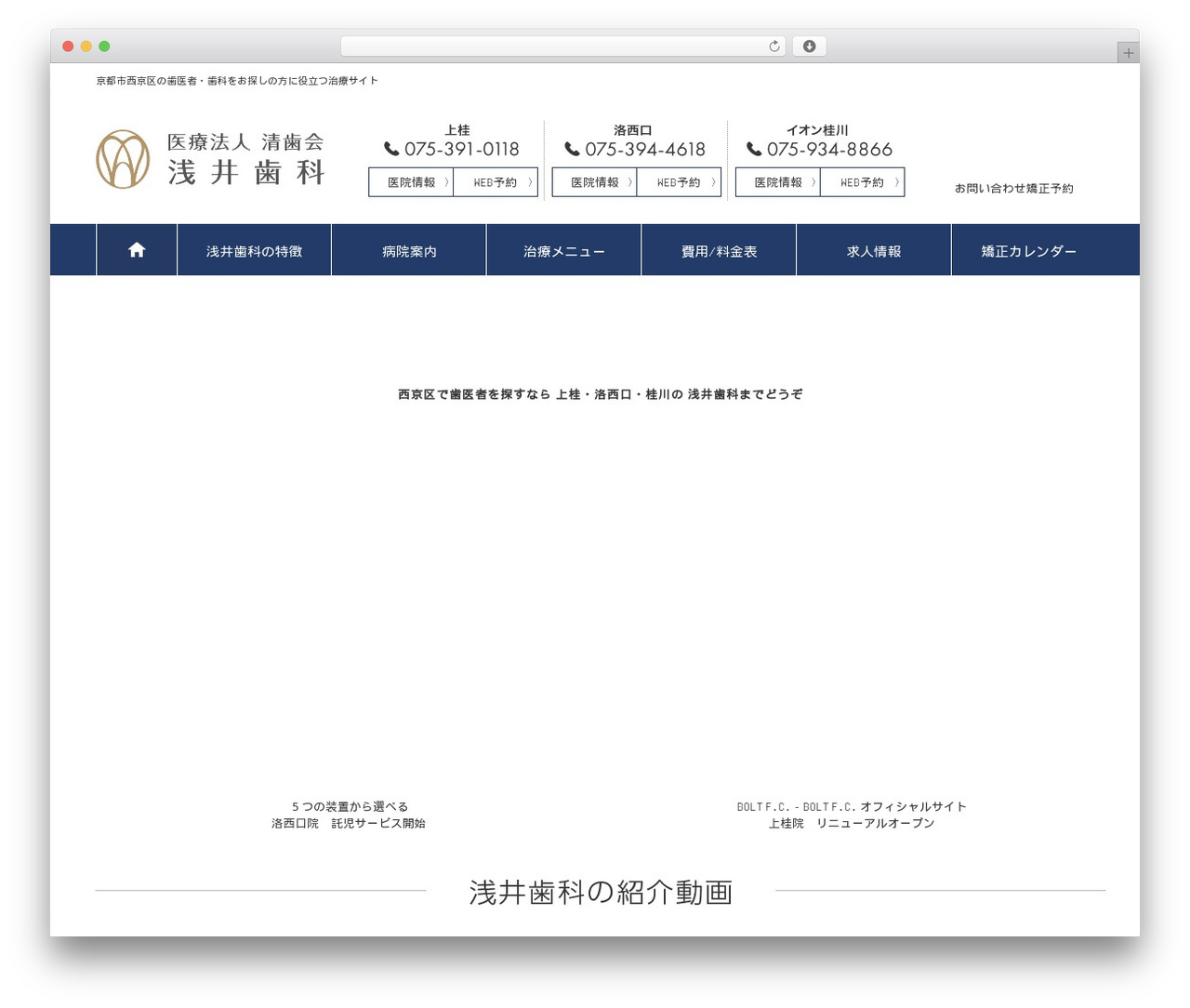The height and width of the screenshot is (1008, 1190).
Task: Click 医院情報 button under イオン桂川
Action: pos(777,182)
